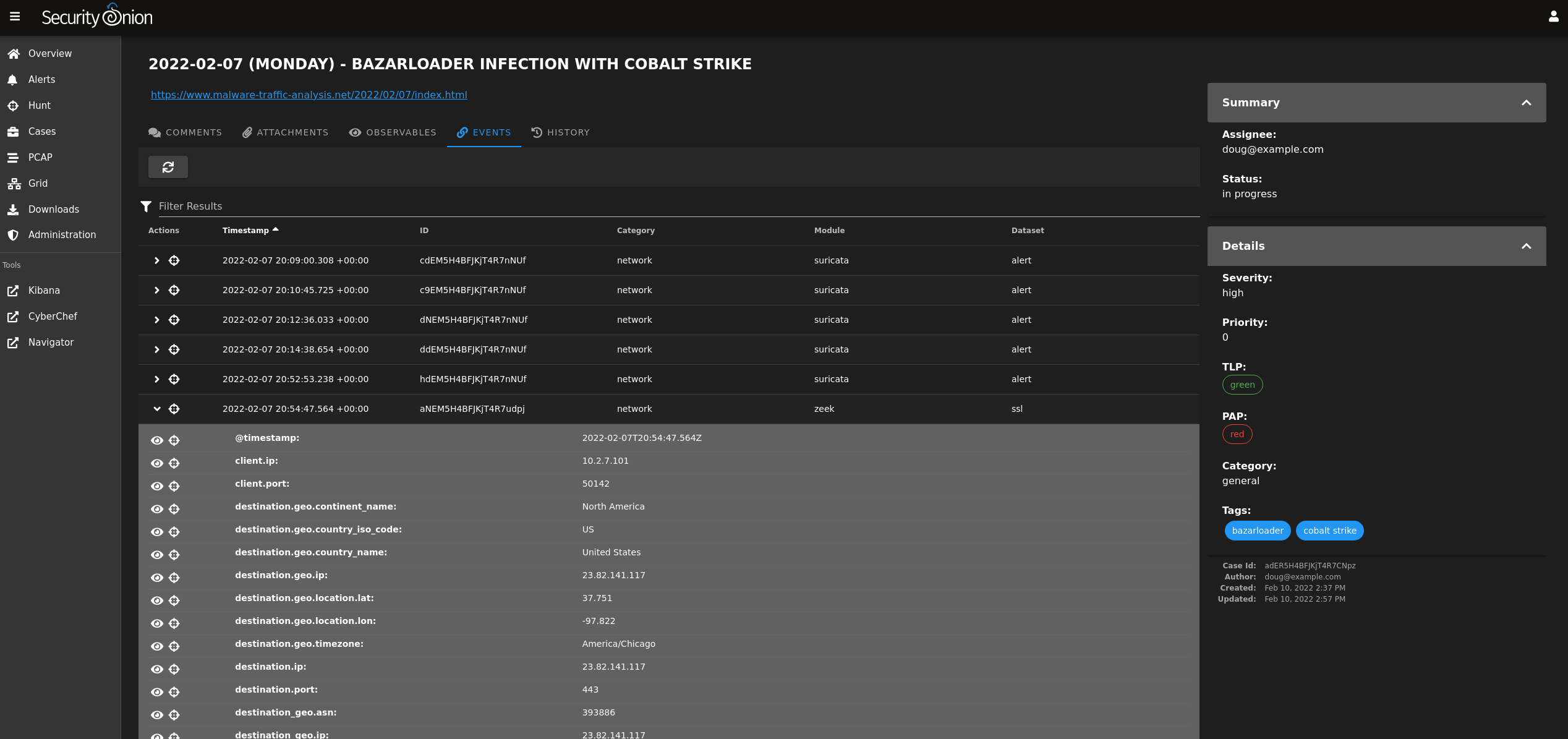Select the Events tab
Viewport: 1568px width, 739px height.
[x=484, y=132]
